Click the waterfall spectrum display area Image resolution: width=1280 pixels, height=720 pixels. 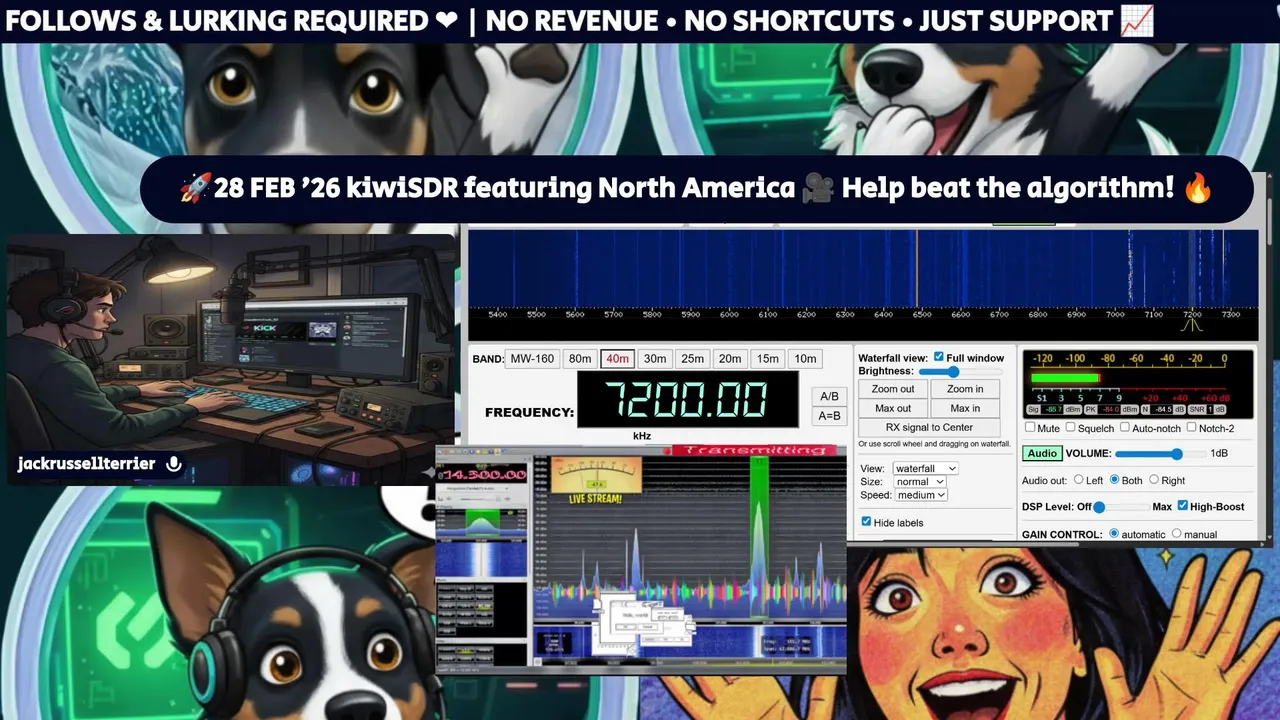[863, 267]
